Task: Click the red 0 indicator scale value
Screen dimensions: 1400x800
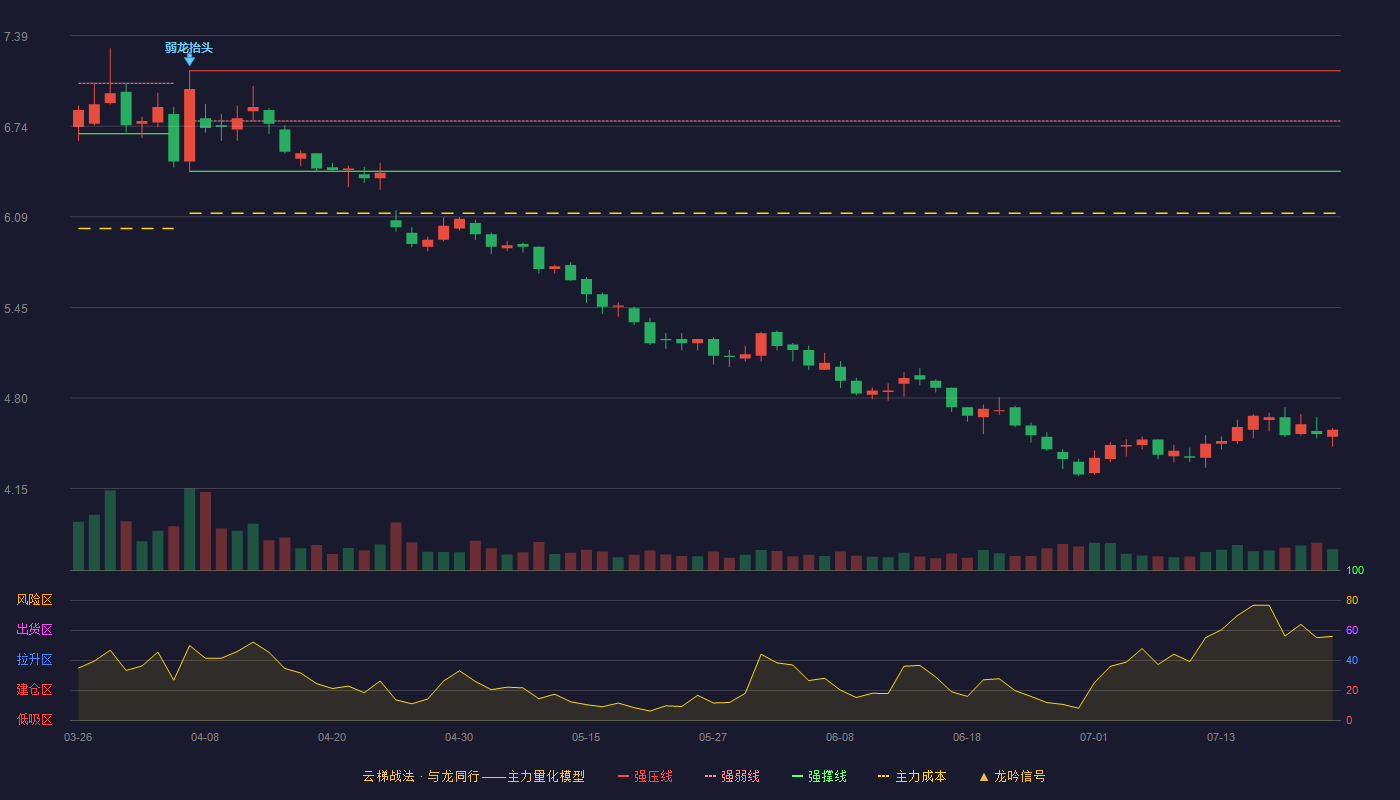Action: pyautogui.click(x=1349, y=720)
